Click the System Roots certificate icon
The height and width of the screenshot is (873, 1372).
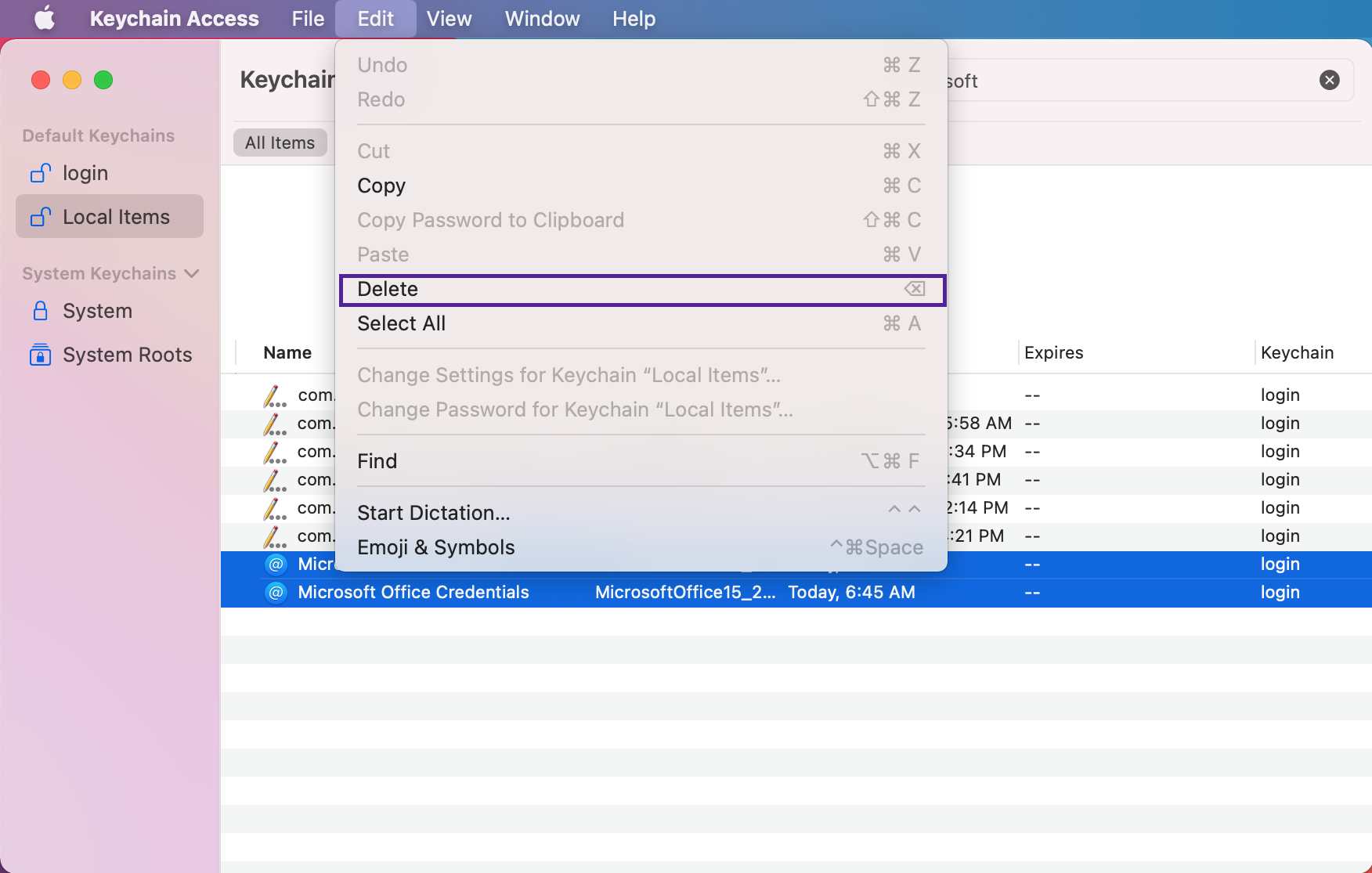[x=41, y=355]
